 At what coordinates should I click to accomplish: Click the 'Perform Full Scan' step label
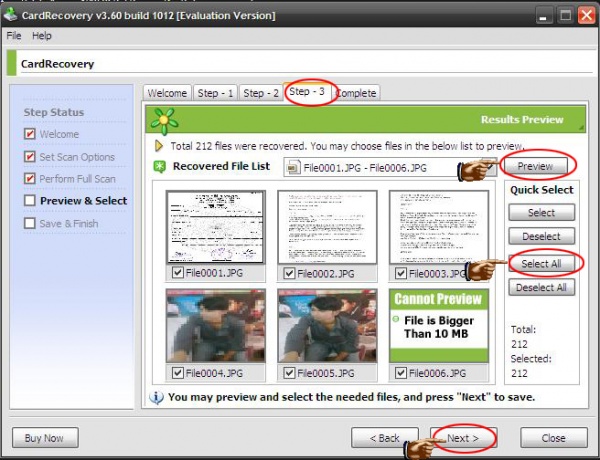pyautogui.click(x=77, y=179)
